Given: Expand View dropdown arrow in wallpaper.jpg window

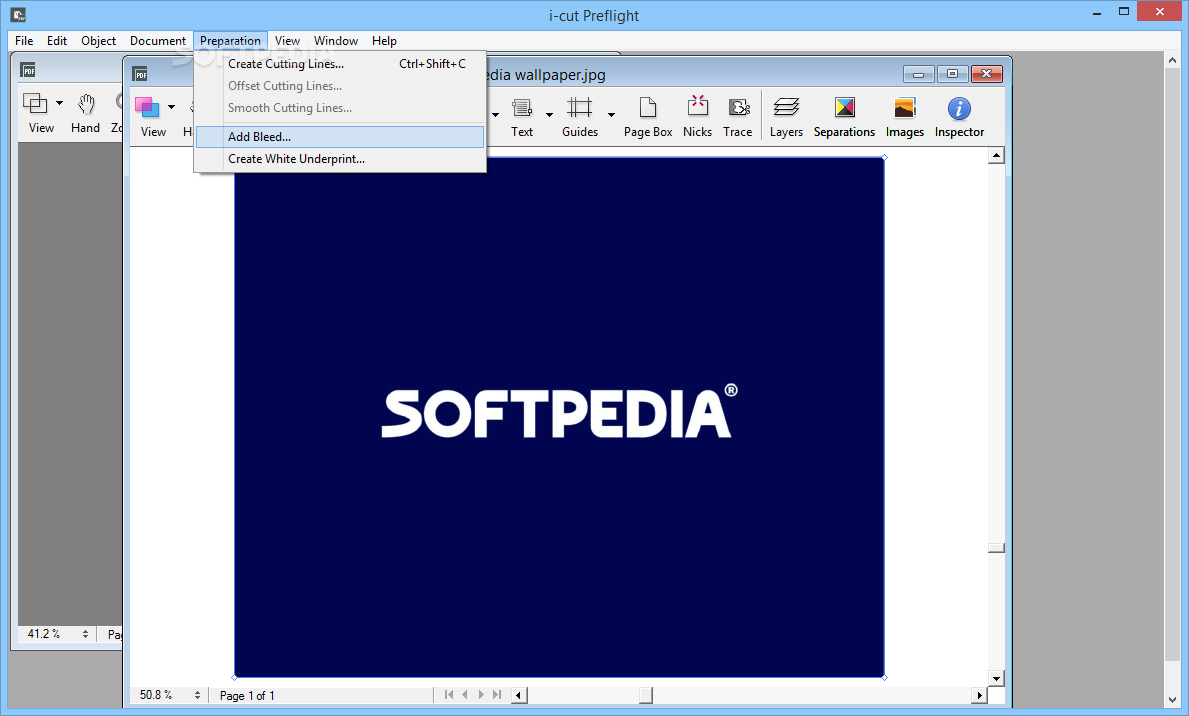Looking at the screenshot, I should (171, 107).
